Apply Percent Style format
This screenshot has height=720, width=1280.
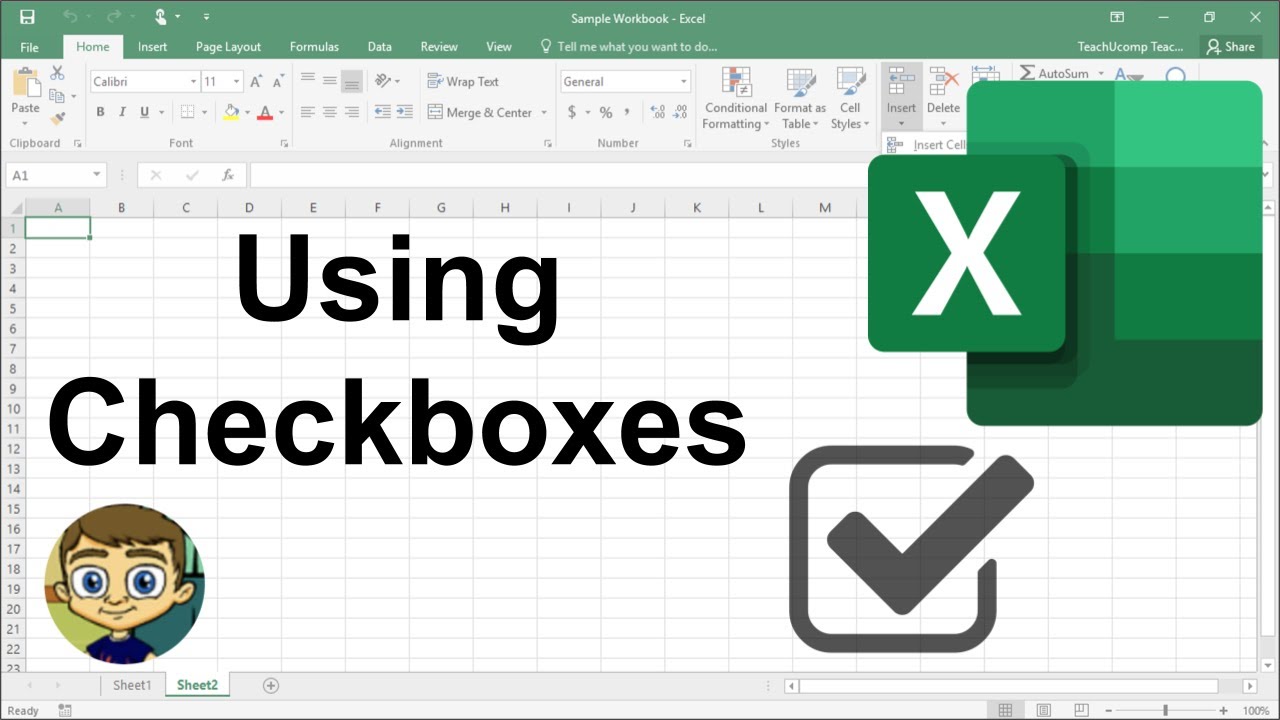point(606,112)
